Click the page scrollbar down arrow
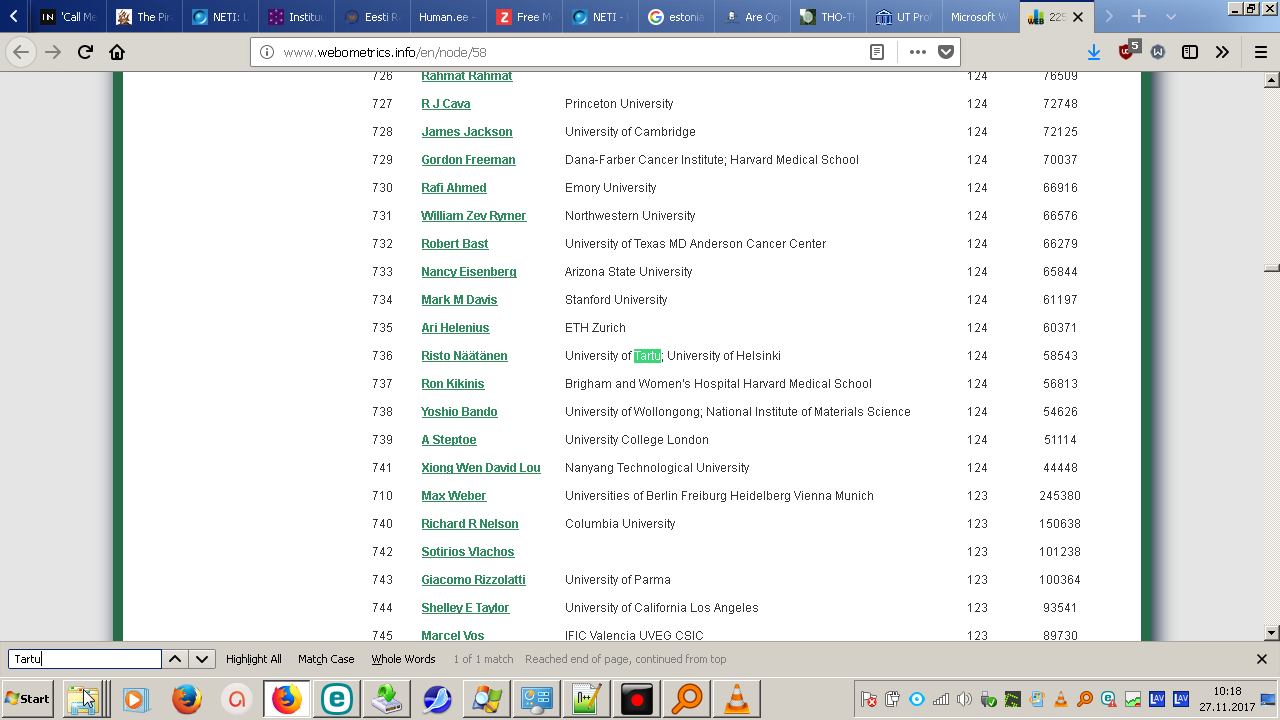The width and height of the screenshot is (1280, 720). [x=1271, y=633]
